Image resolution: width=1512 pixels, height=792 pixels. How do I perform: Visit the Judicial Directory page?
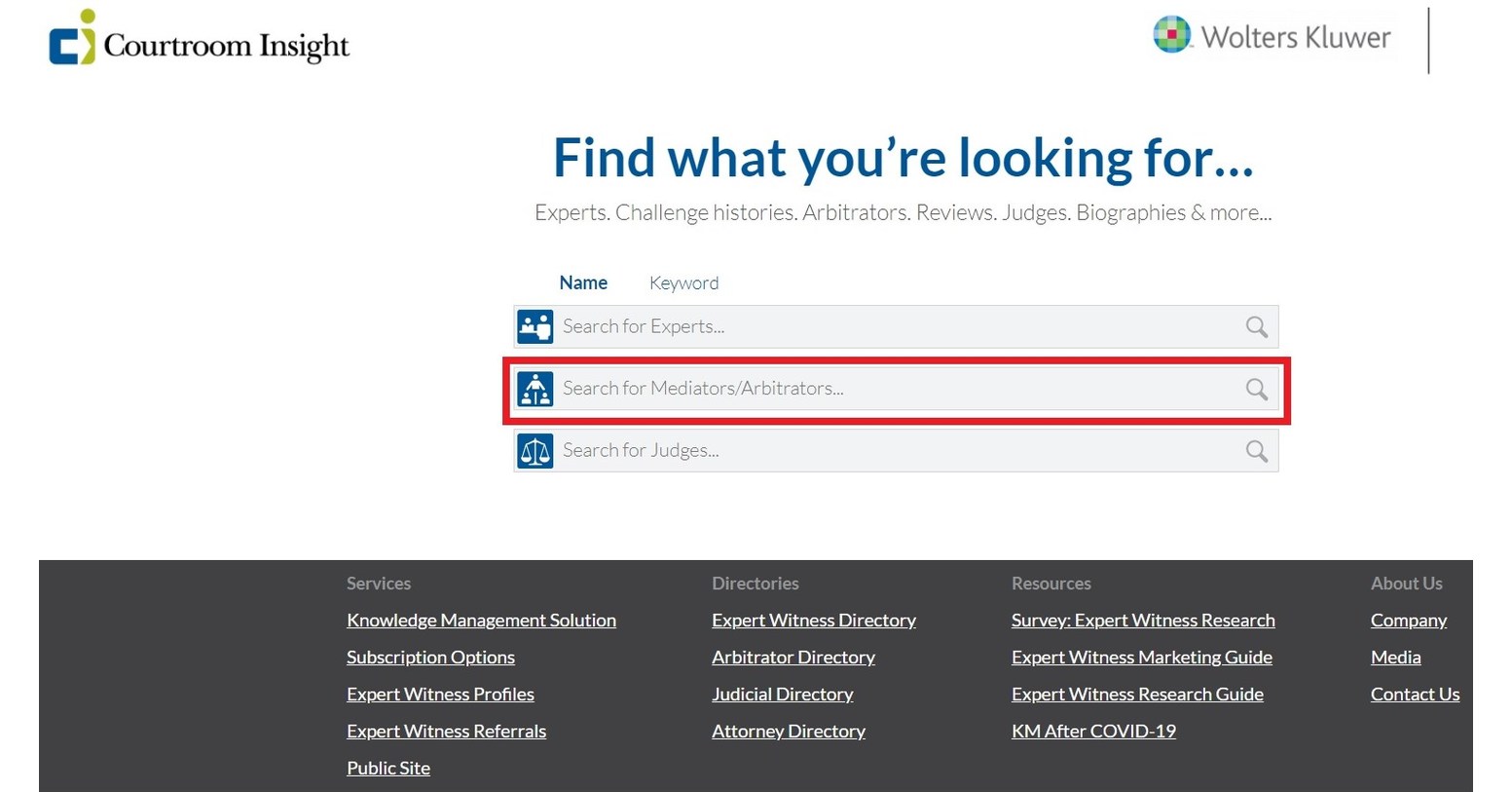(x=782, y=695)
